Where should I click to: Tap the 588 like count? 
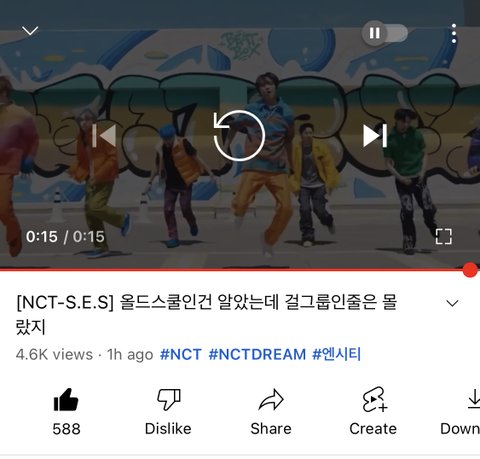click(66, 429)
